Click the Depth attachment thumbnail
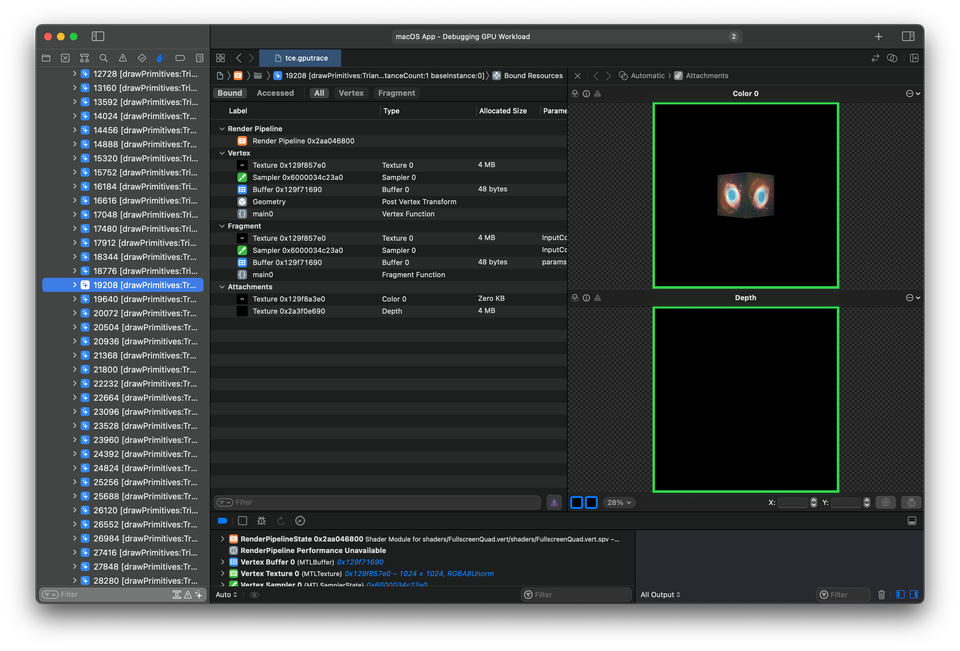960x651 pixels. click(745, 399)
